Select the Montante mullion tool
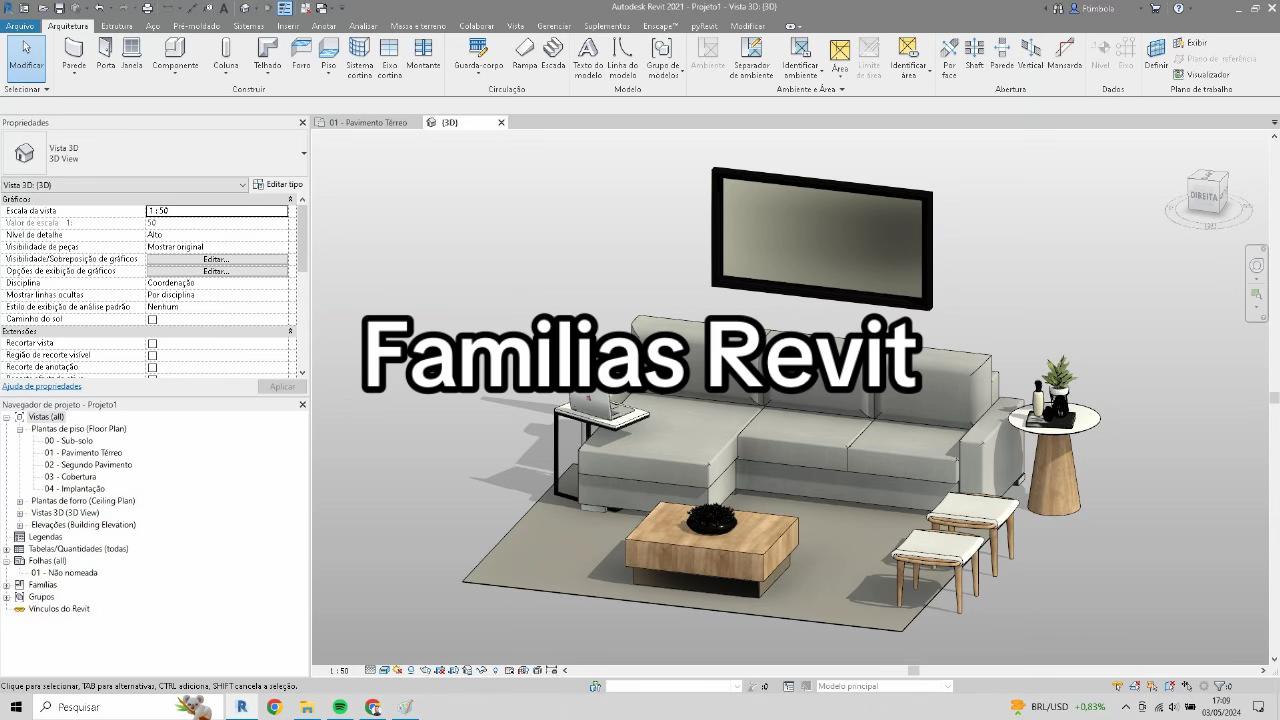Image resolution: width=1280 pixels, height=720 pixels. tap(423, 54)
